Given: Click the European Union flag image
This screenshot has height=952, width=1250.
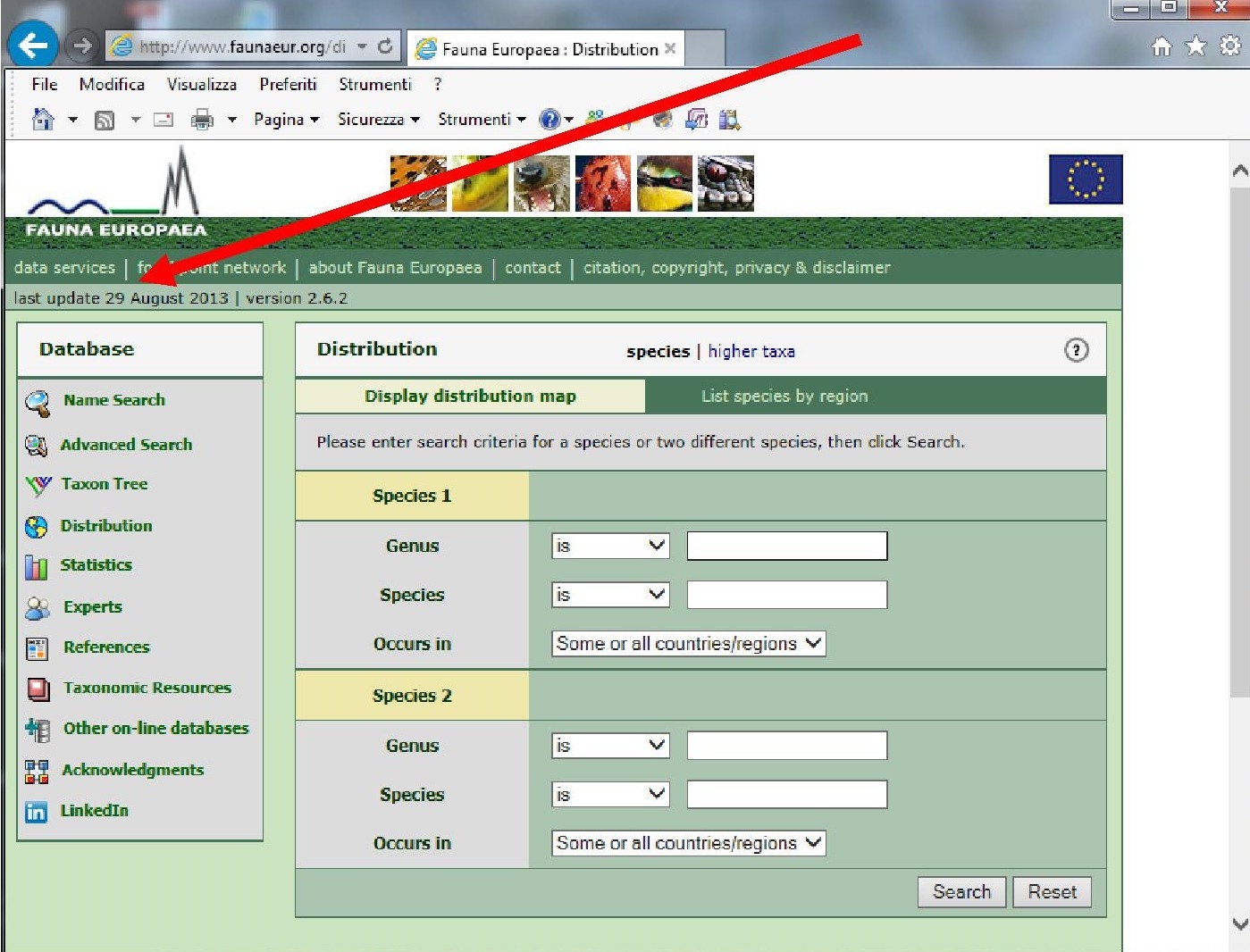Looking at the screenshot, I should pyautogui.click(x=1086, y=180).
